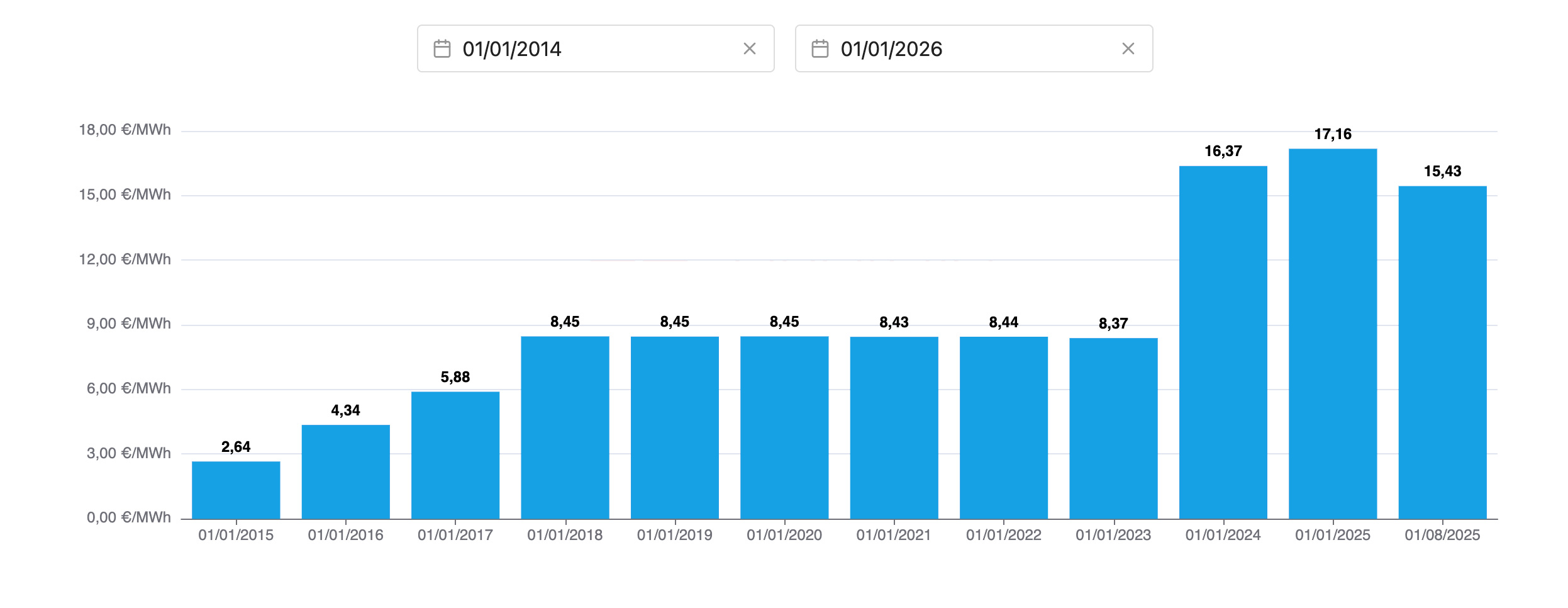The image size is (1568, 608).
Task: Click the 18,00 €/MWh y-axis label
Action: pos(125,130)
